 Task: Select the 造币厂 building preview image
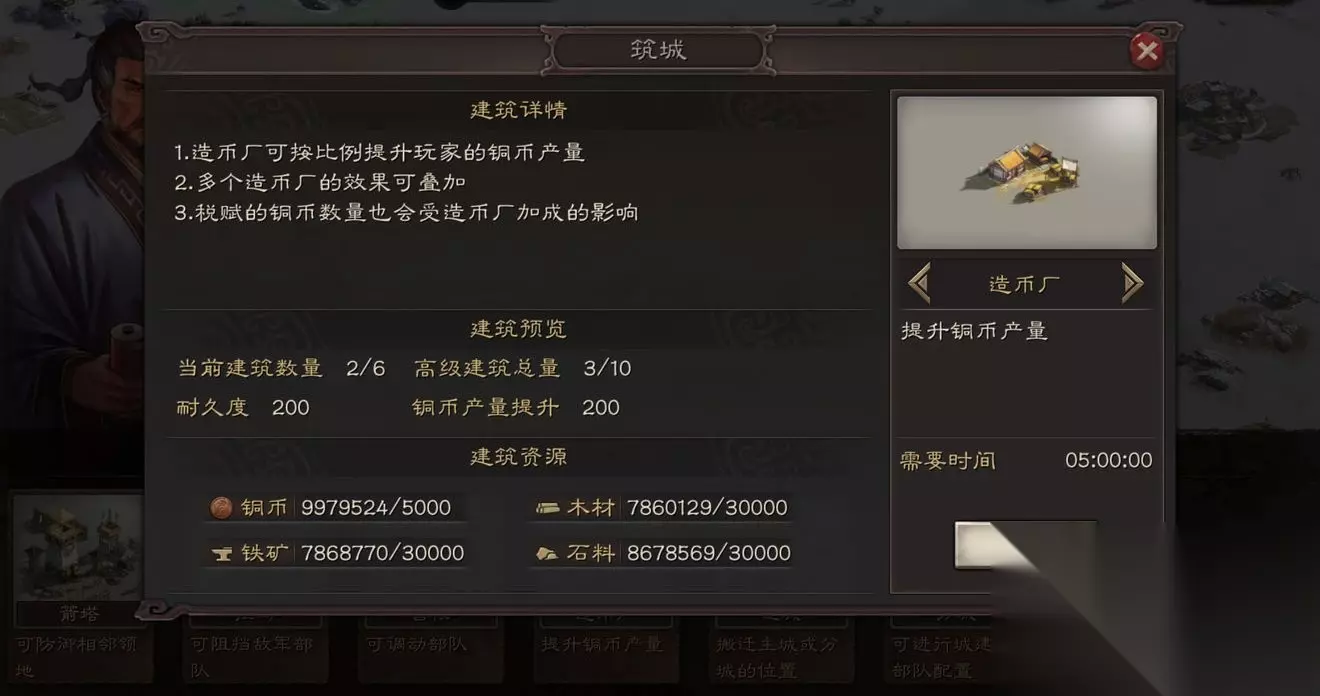point(1027,172)
